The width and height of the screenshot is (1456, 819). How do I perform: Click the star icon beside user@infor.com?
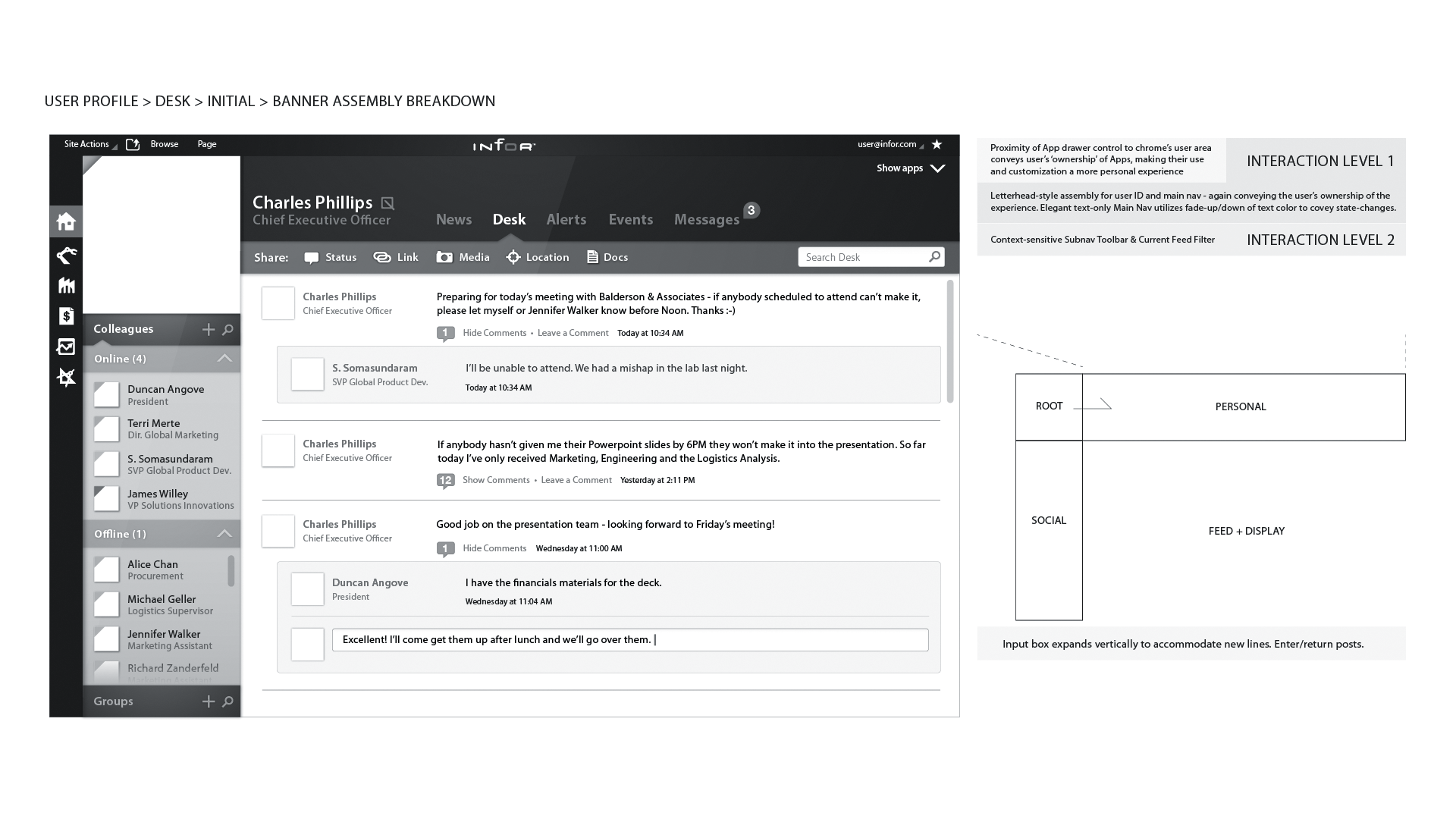(x=937, y=144)
